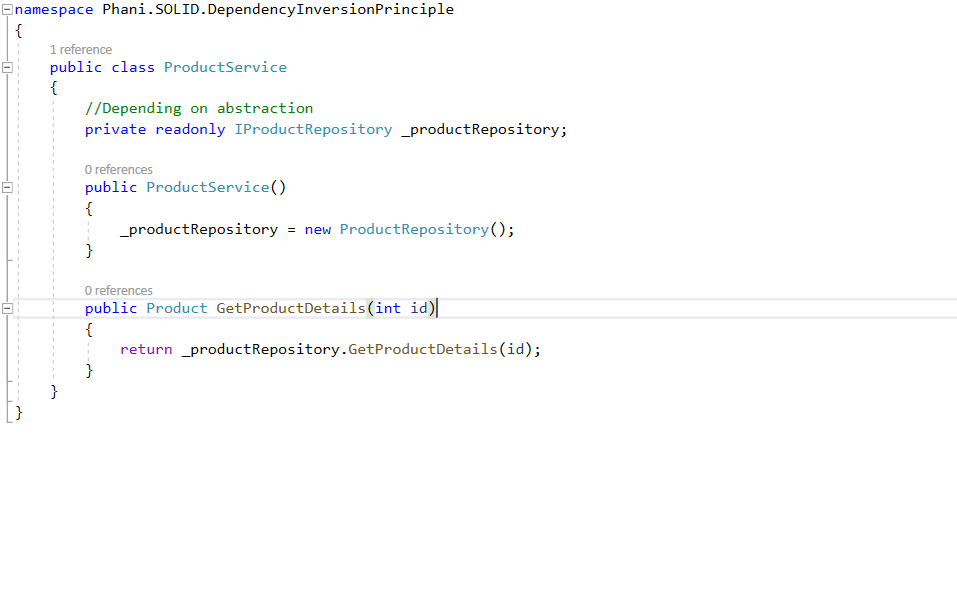The width and height of the screenshot is (957, 610).
Task: Click the "int" parameter type
Action: tap(388, 308)
